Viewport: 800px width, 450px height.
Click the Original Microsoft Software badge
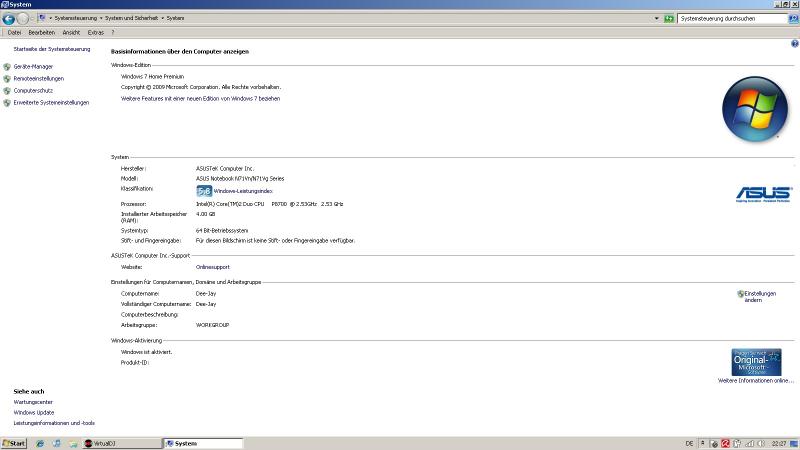click(756, 362)
